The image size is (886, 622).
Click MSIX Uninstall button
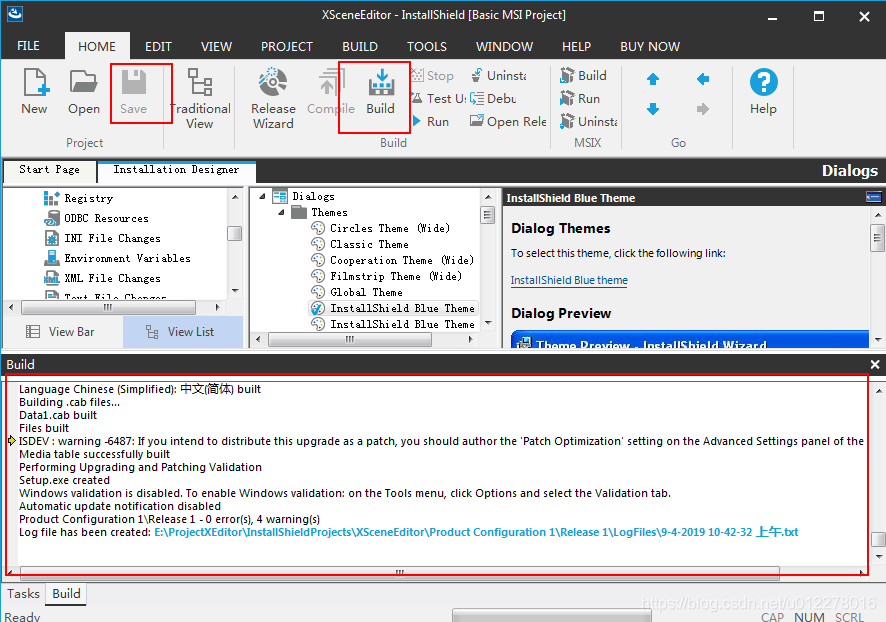point(588,121)
